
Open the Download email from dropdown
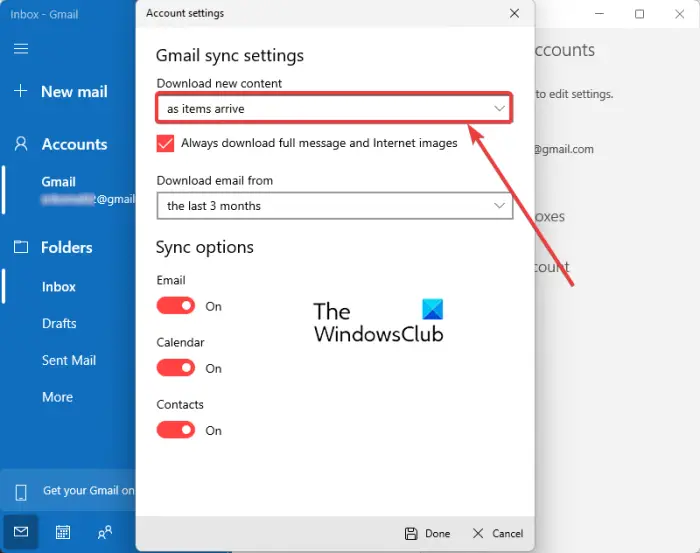tap(334, 206)
